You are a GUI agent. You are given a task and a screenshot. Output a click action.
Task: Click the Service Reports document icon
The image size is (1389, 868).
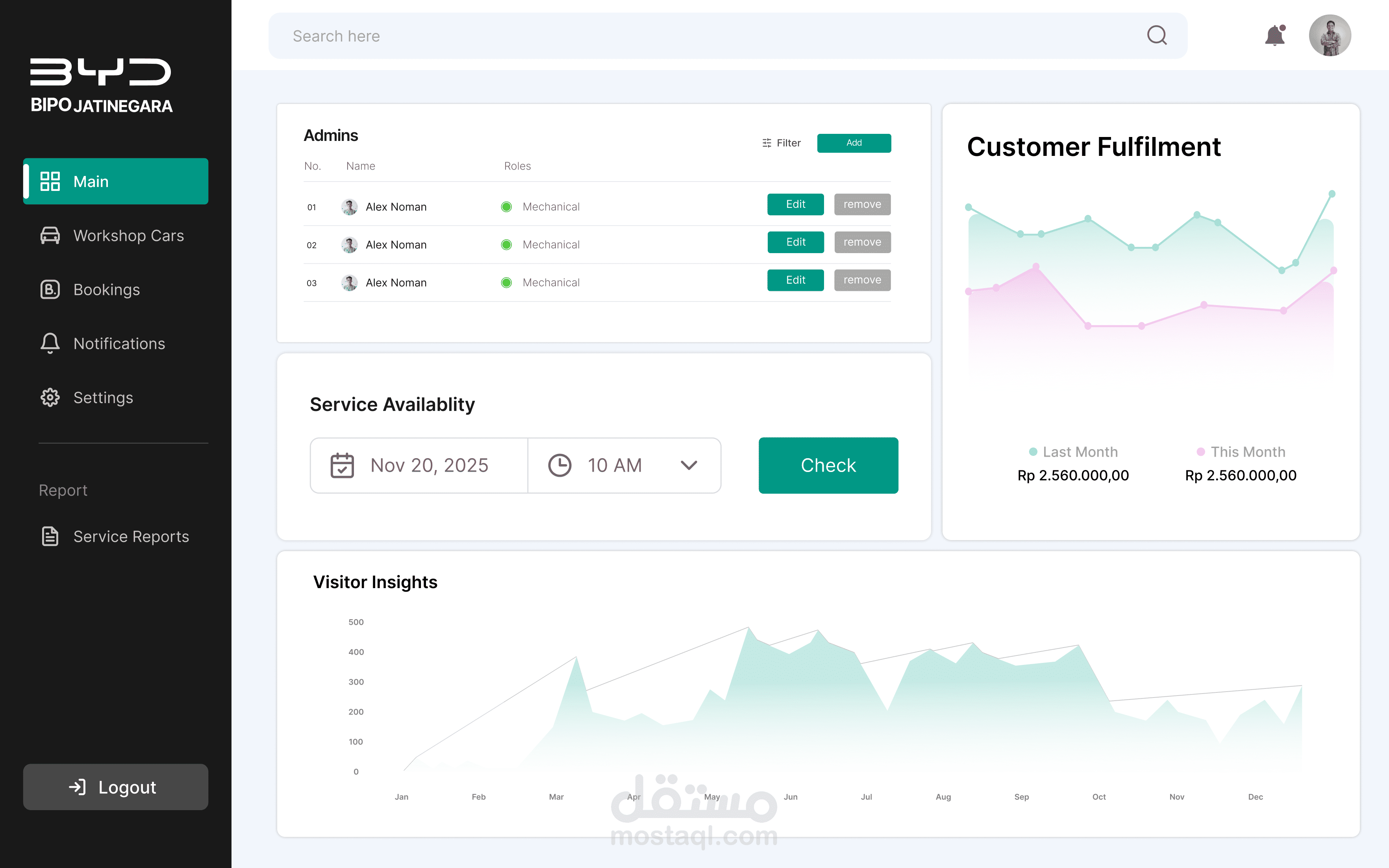click(x=50, y=536)
